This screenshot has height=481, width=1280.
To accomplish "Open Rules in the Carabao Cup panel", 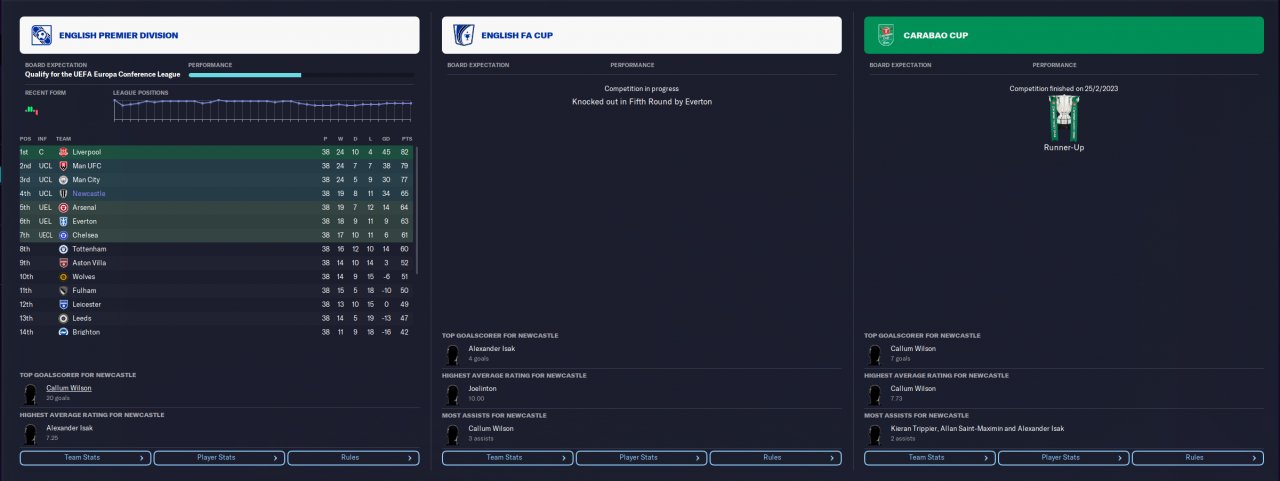I will (1197, 458).
